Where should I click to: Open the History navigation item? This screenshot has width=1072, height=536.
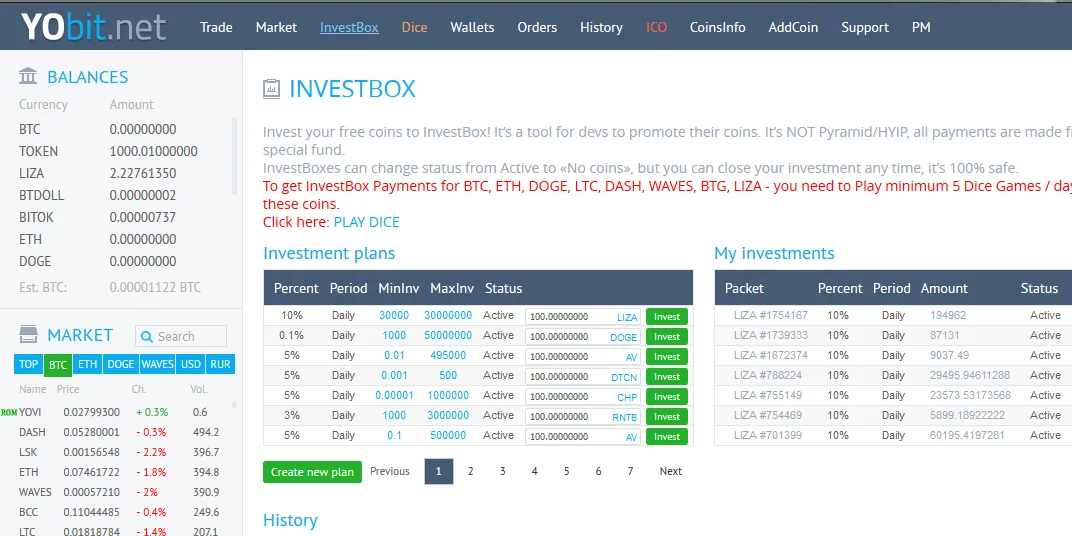click(602, 27)
